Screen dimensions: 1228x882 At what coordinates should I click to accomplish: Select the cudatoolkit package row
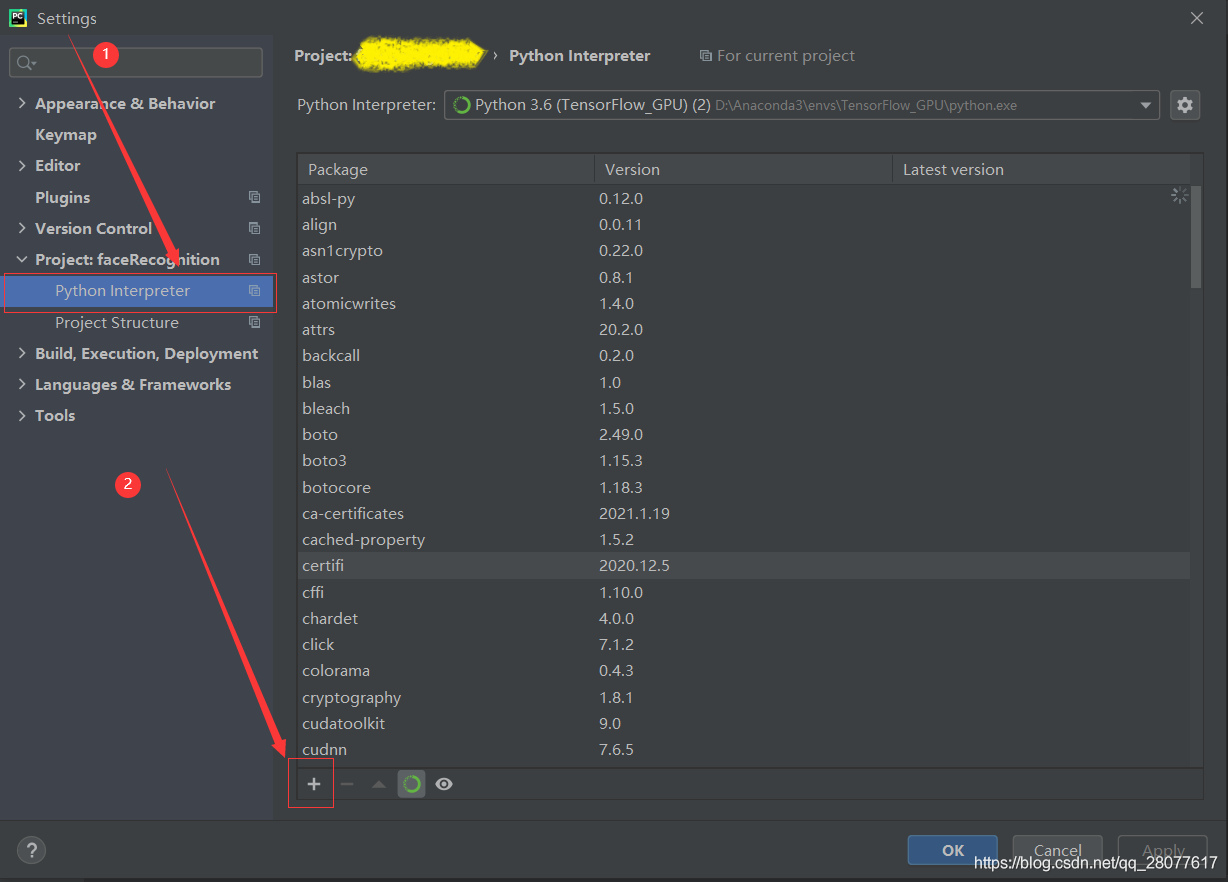click(x=743, y=723)
